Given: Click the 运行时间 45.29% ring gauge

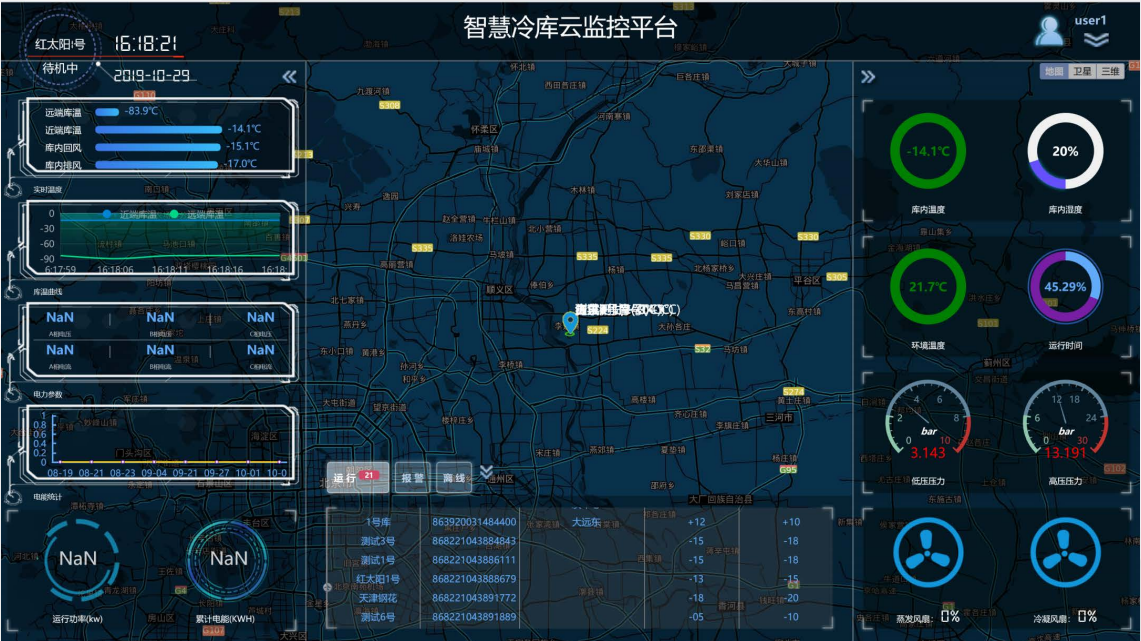Looking at the screenshot, I should pyautogui.click(x=1065, y=287).
